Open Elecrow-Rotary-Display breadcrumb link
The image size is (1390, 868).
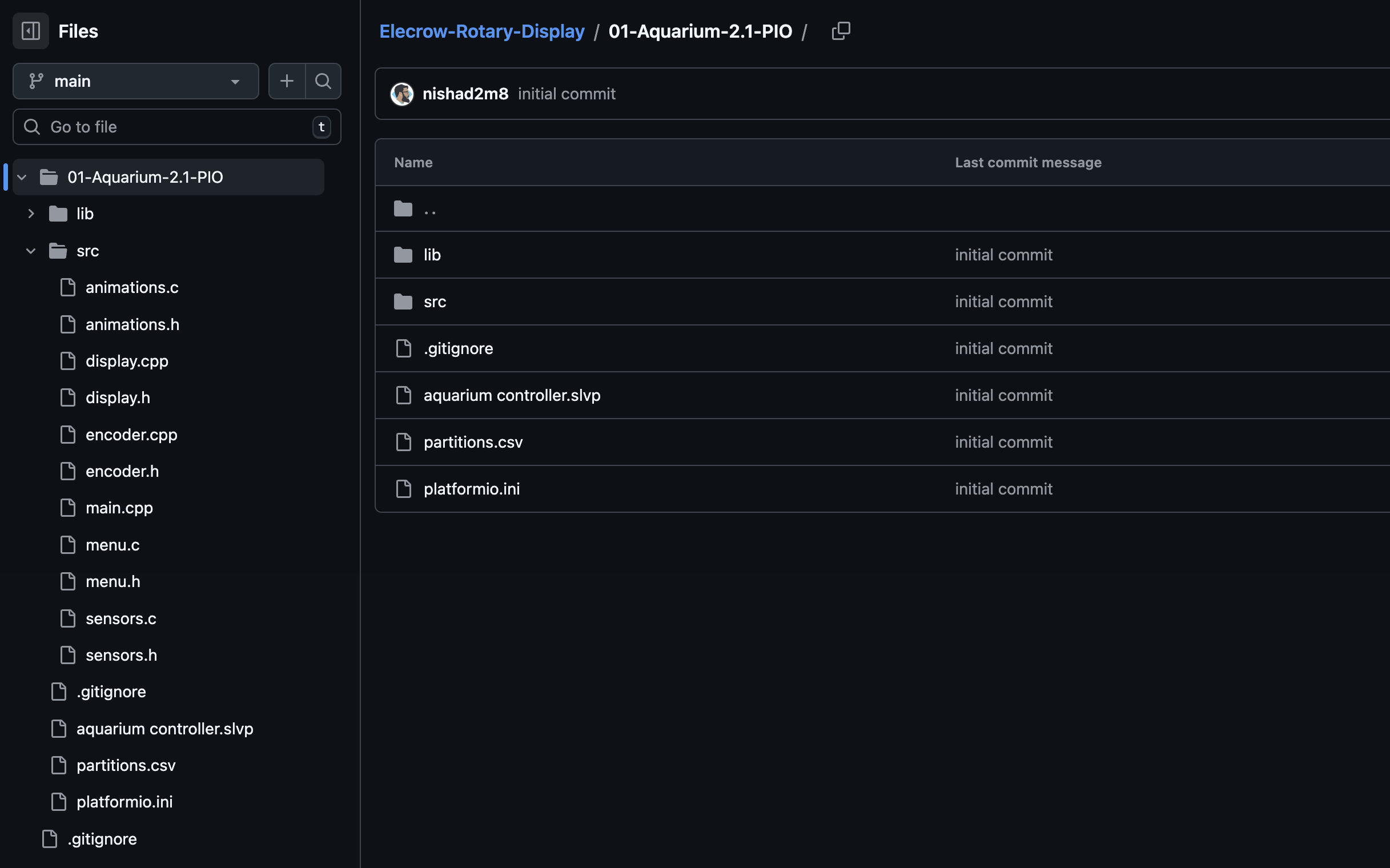(482, 31)
